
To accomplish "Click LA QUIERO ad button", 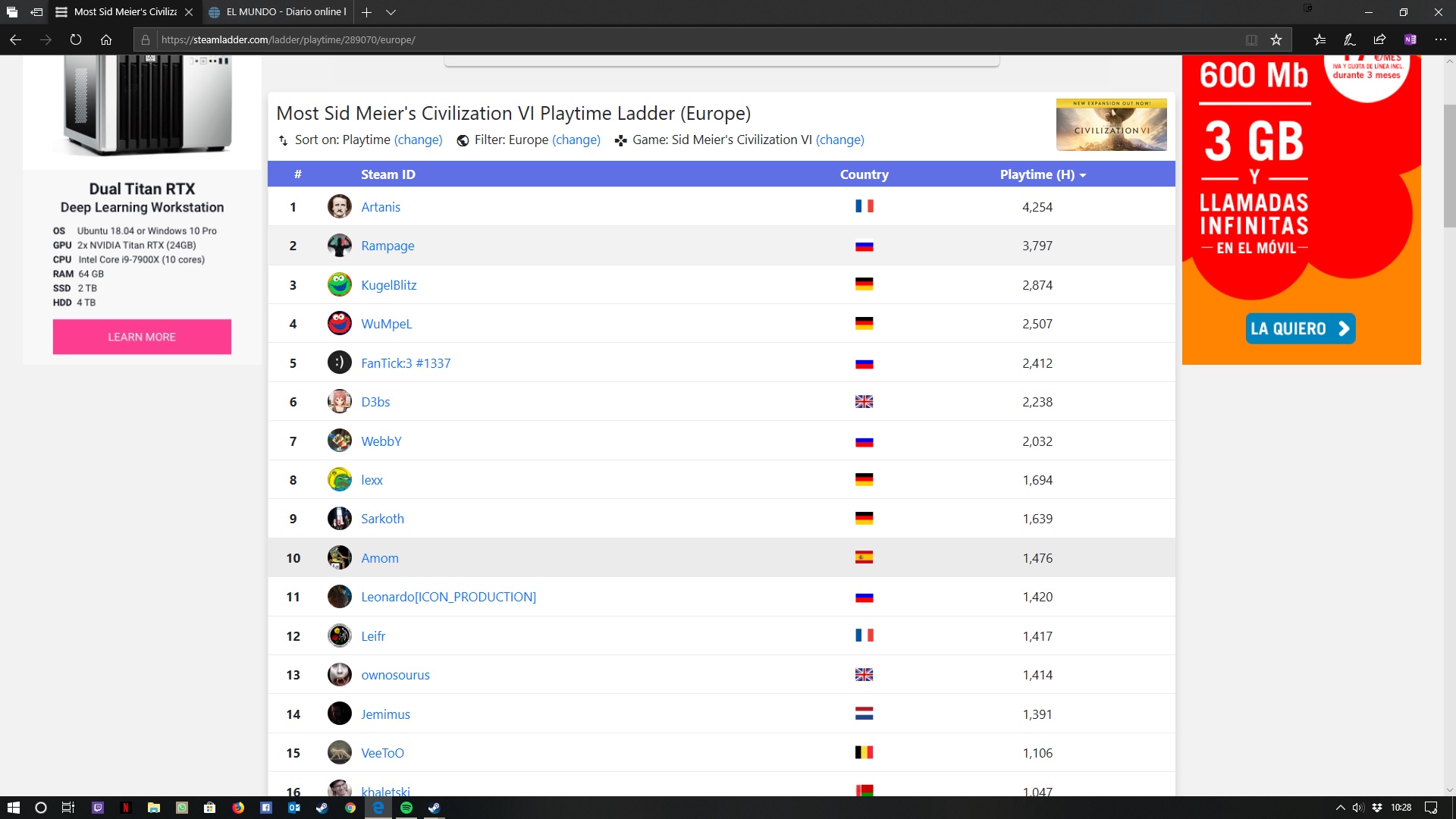I will (1300, 328).
